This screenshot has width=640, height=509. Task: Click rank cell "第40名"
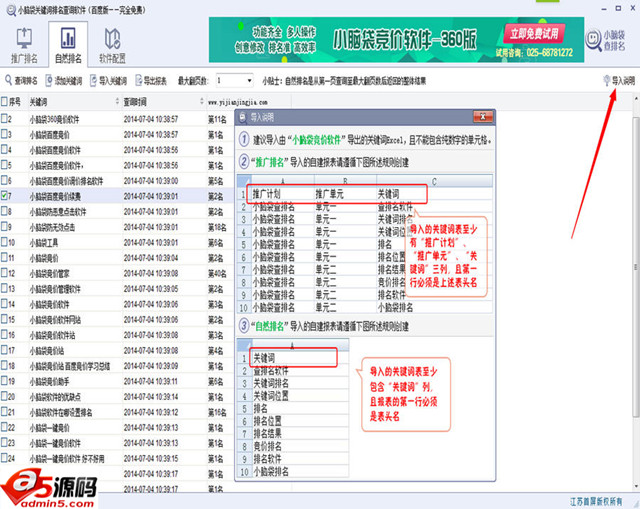217,273
